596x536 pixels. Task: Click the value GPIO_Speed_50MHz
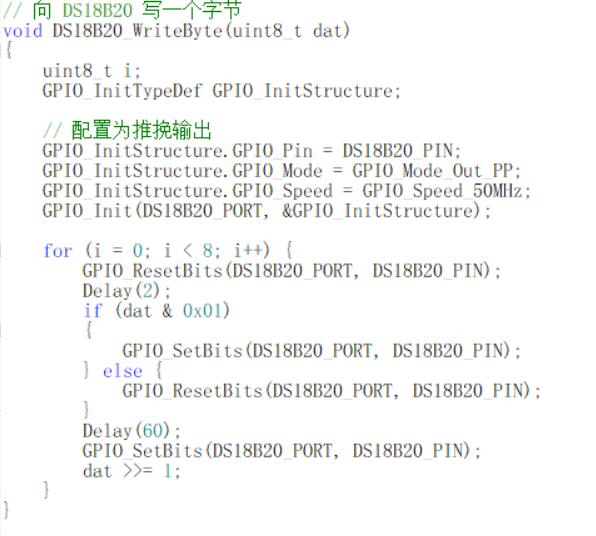(x=442, y=191)
